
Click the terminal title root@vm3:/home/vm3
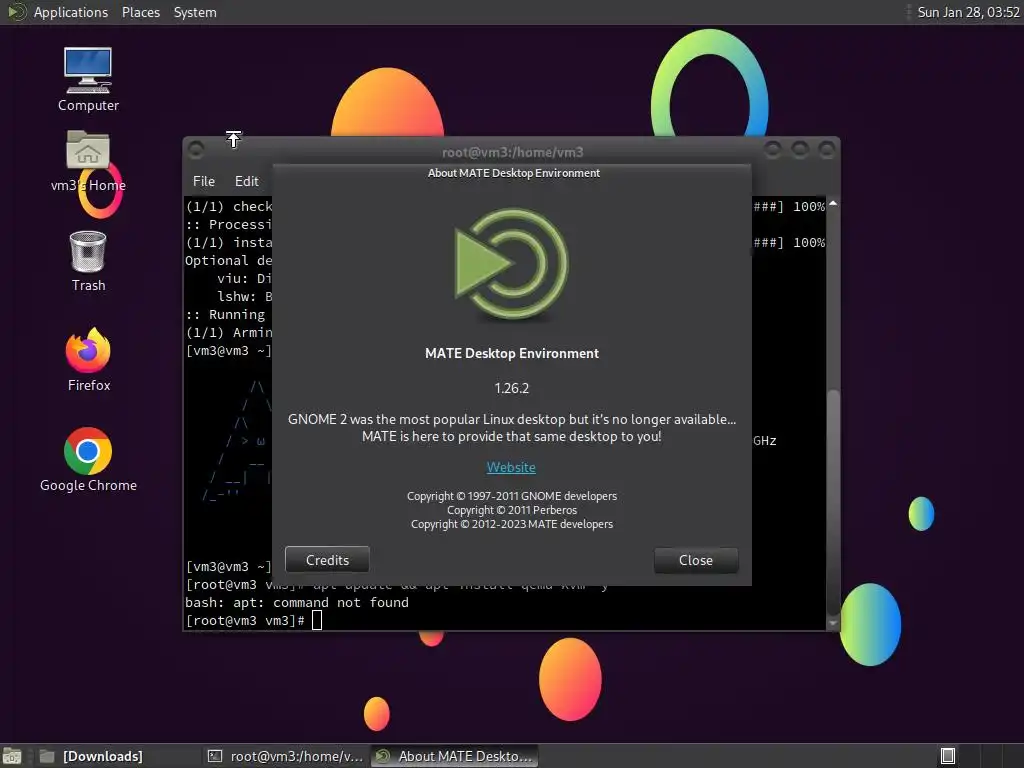coord(512,152)
